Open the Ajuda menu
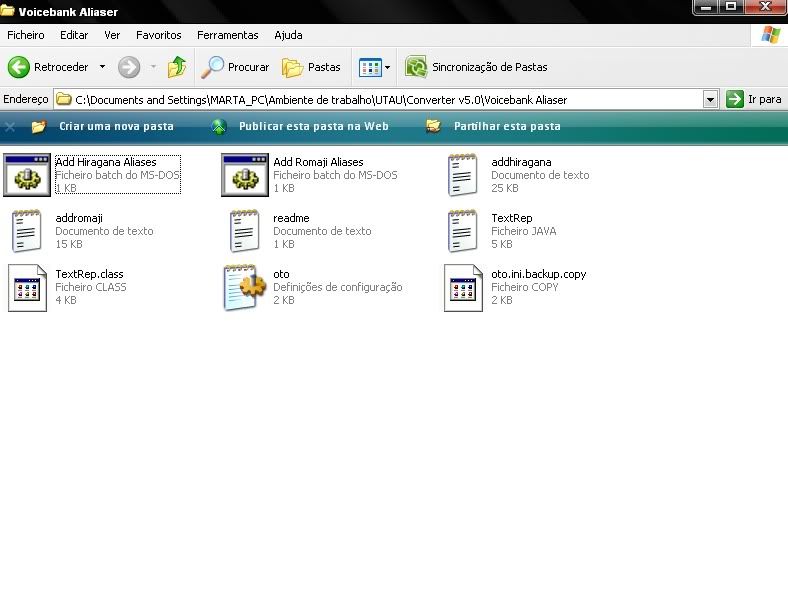This screenshot has width=788, height=589. point(288,35)
